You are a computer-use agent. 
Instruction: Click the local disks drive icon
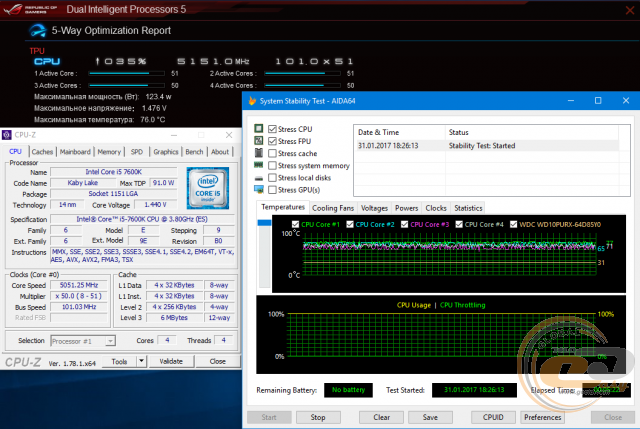[259, 178]
